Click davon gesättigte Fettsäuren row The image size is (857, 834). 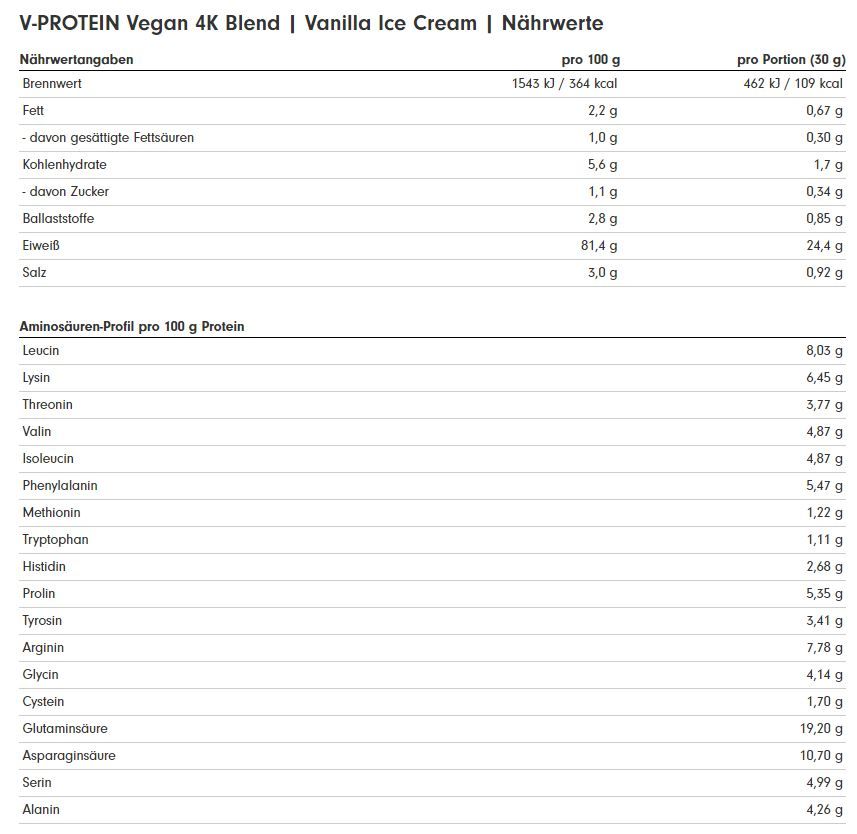click(432, 138)
